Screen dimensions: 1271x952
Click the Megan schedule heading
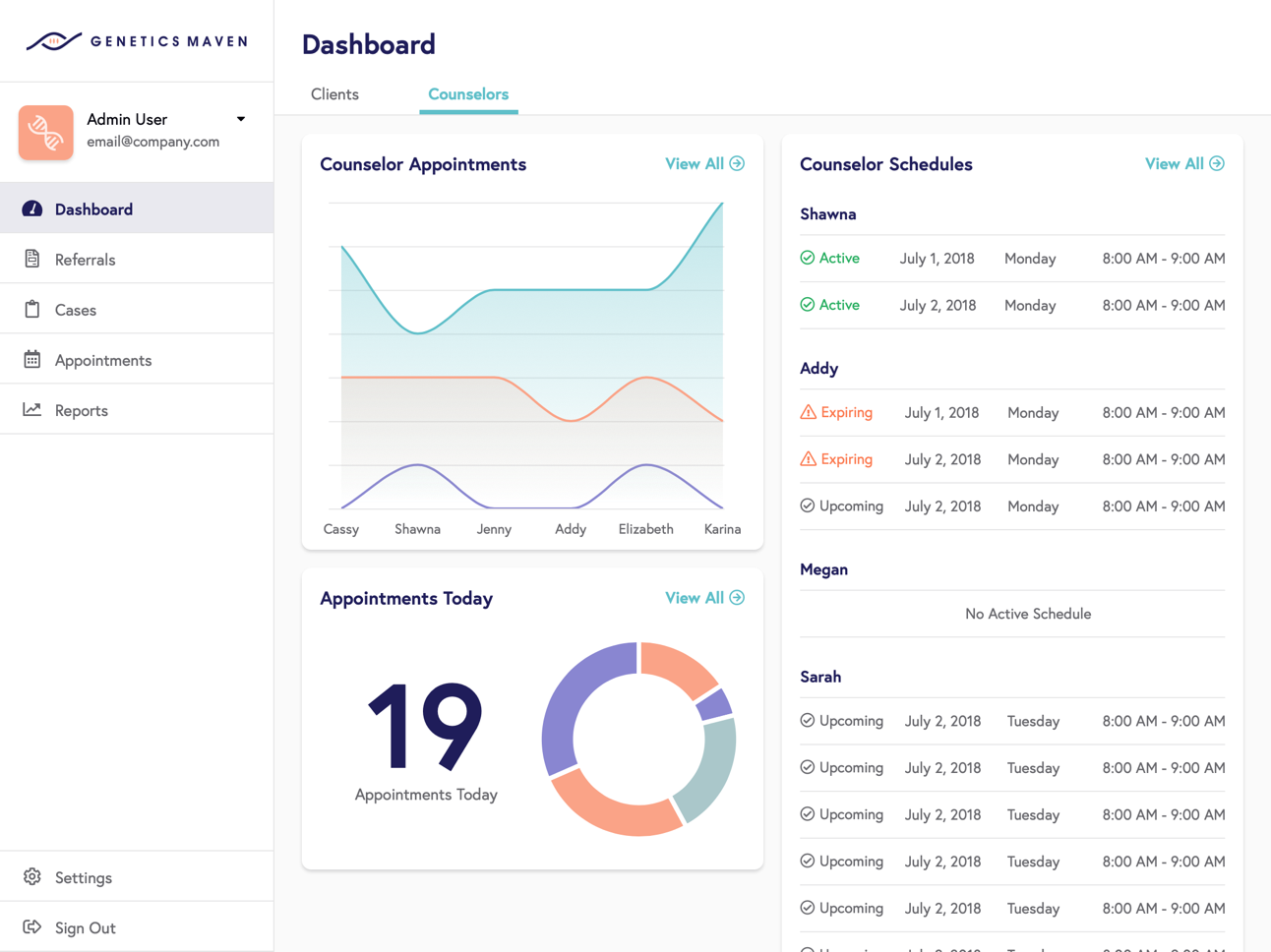(x=824, y=569)
